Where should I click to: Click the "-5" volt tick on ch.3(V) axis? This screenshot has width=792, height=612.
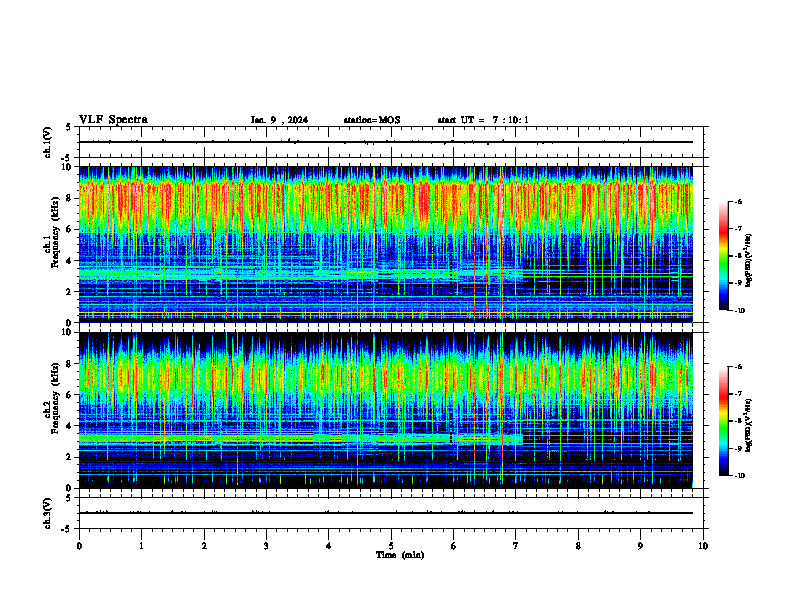[66, 529]
